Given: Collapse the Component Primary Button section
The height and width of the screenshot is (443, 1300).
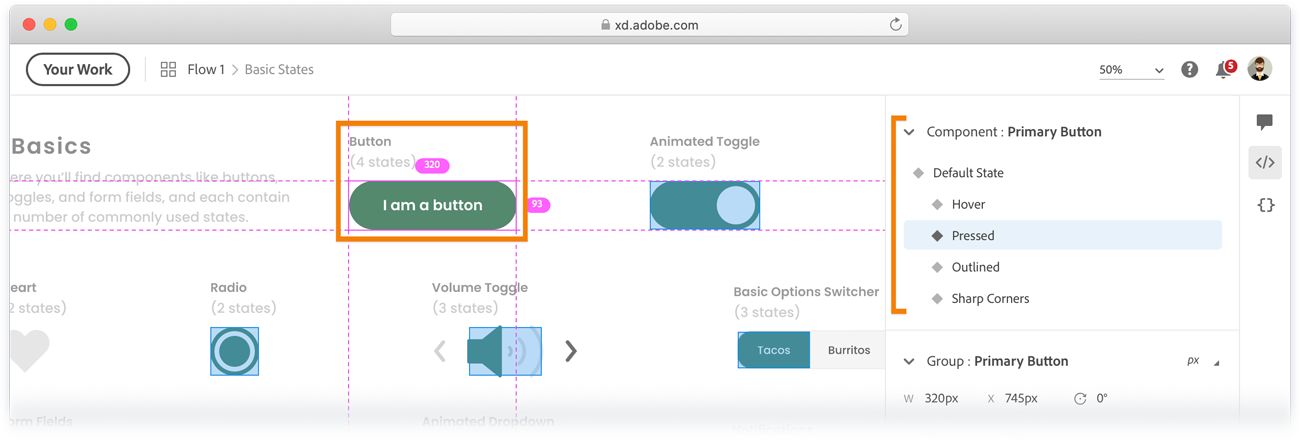Looking at the screenshot, I should tap(909, 132).
